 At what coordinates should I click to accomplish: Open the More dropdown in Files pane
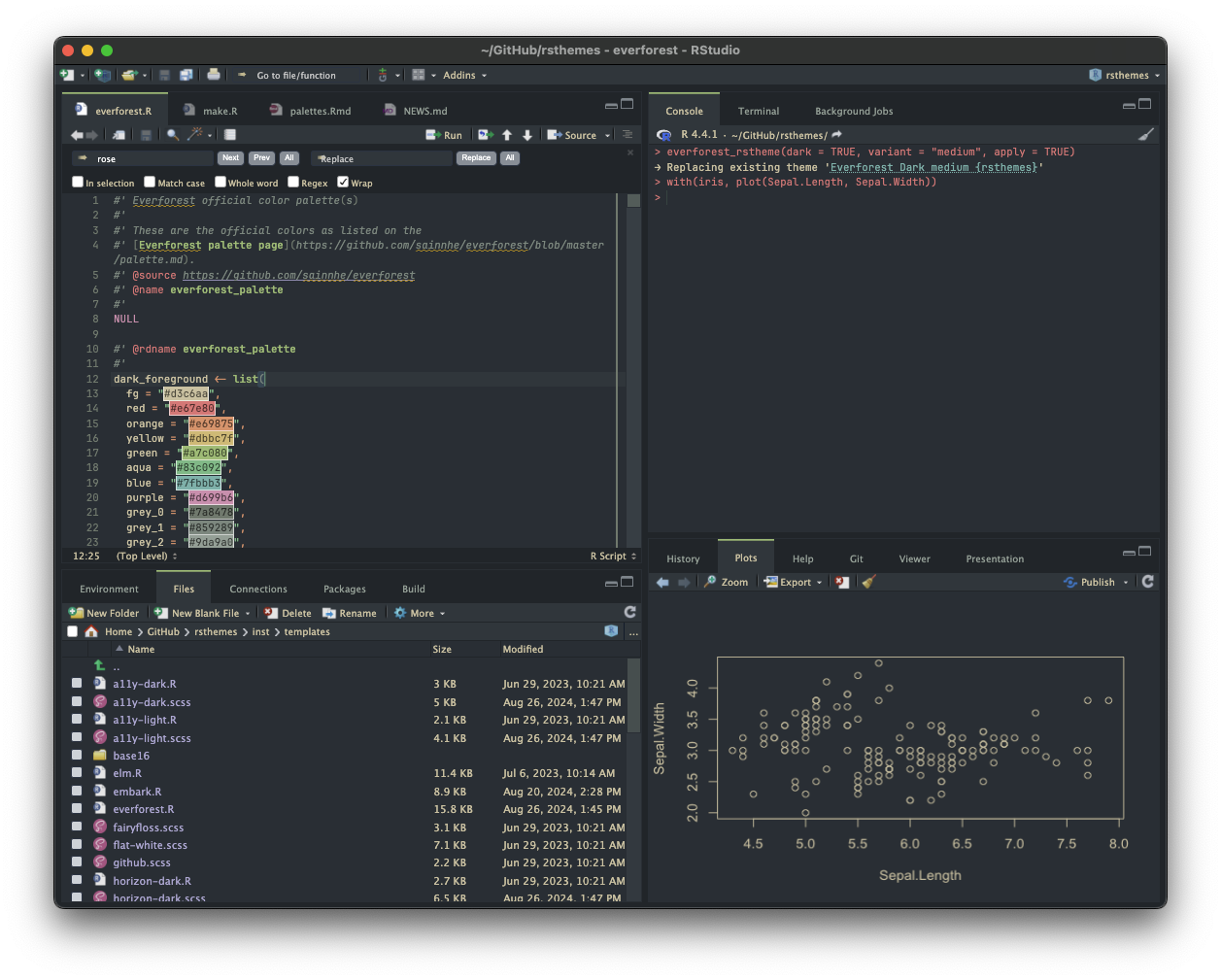pos(421,613)
